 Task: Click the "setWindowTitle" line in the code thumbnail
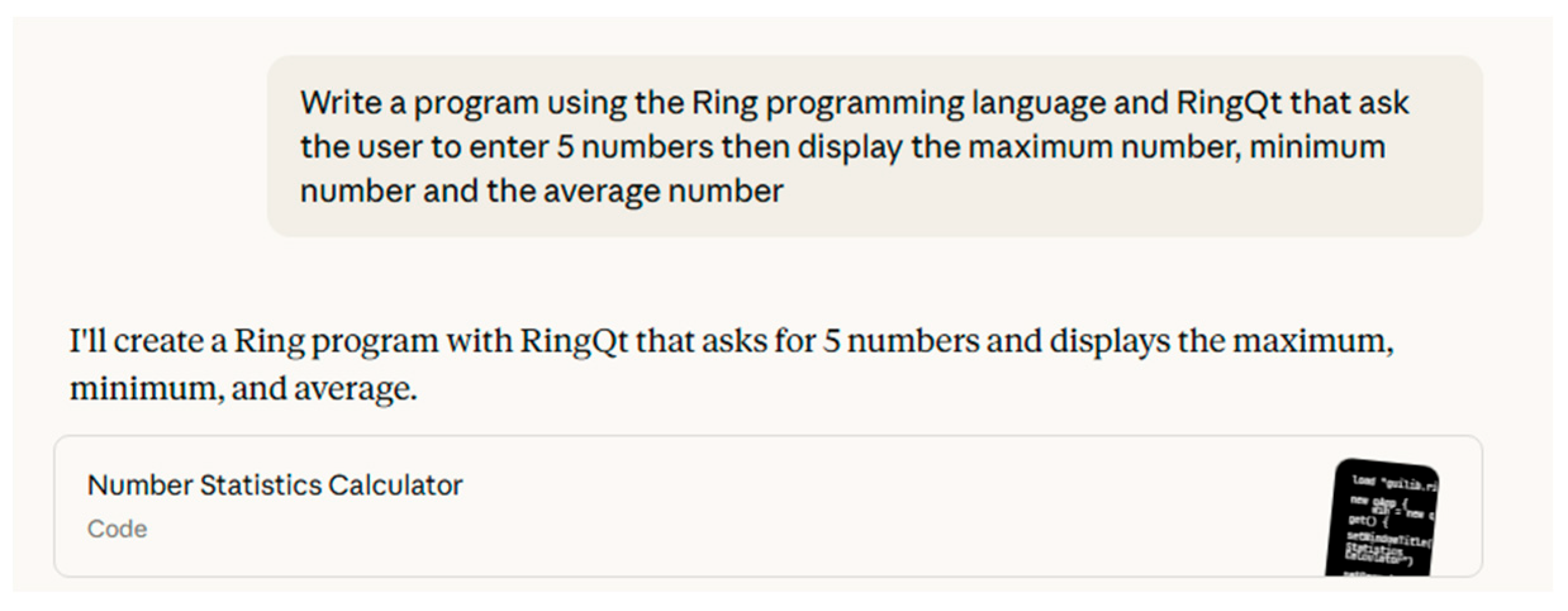(1386, 539)
